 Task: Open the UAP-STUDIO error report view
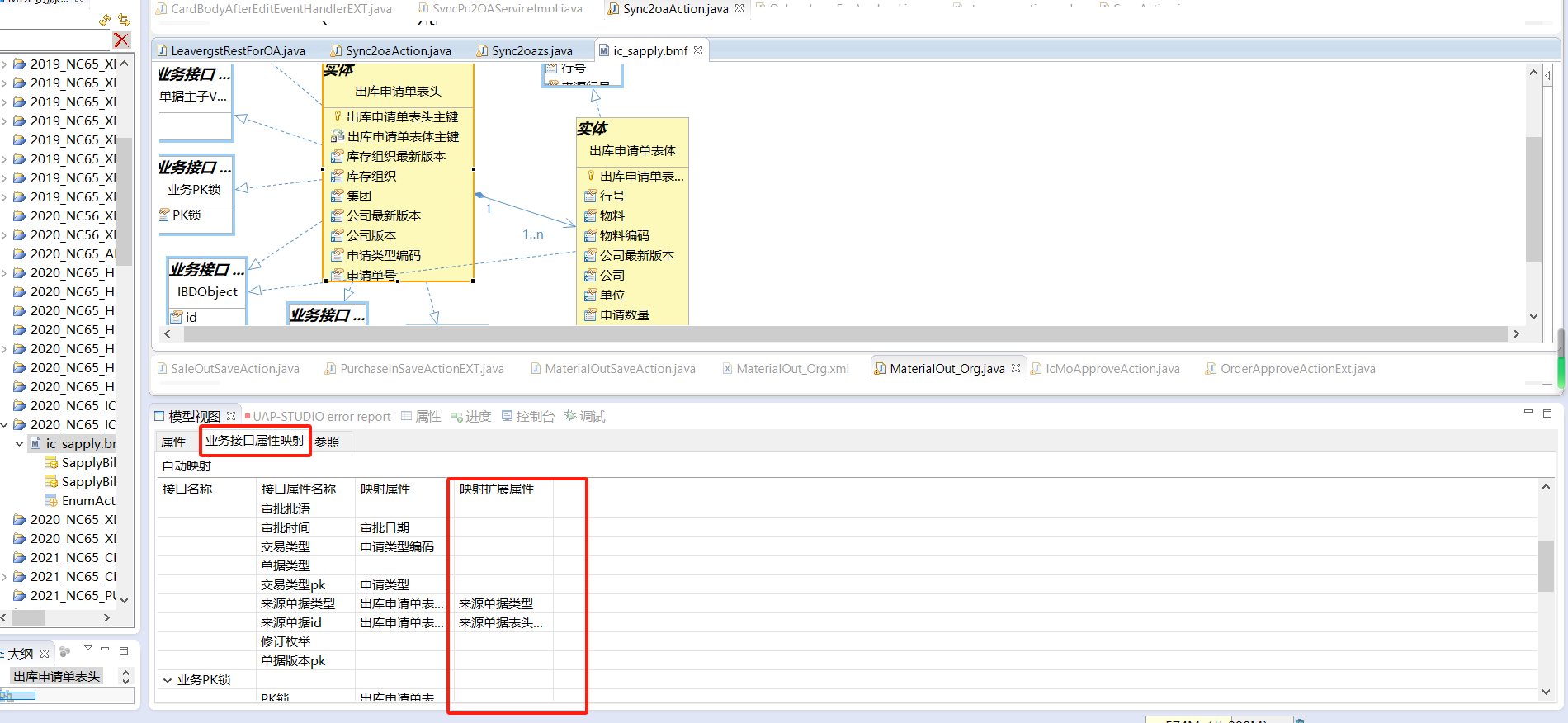(317, 416)
